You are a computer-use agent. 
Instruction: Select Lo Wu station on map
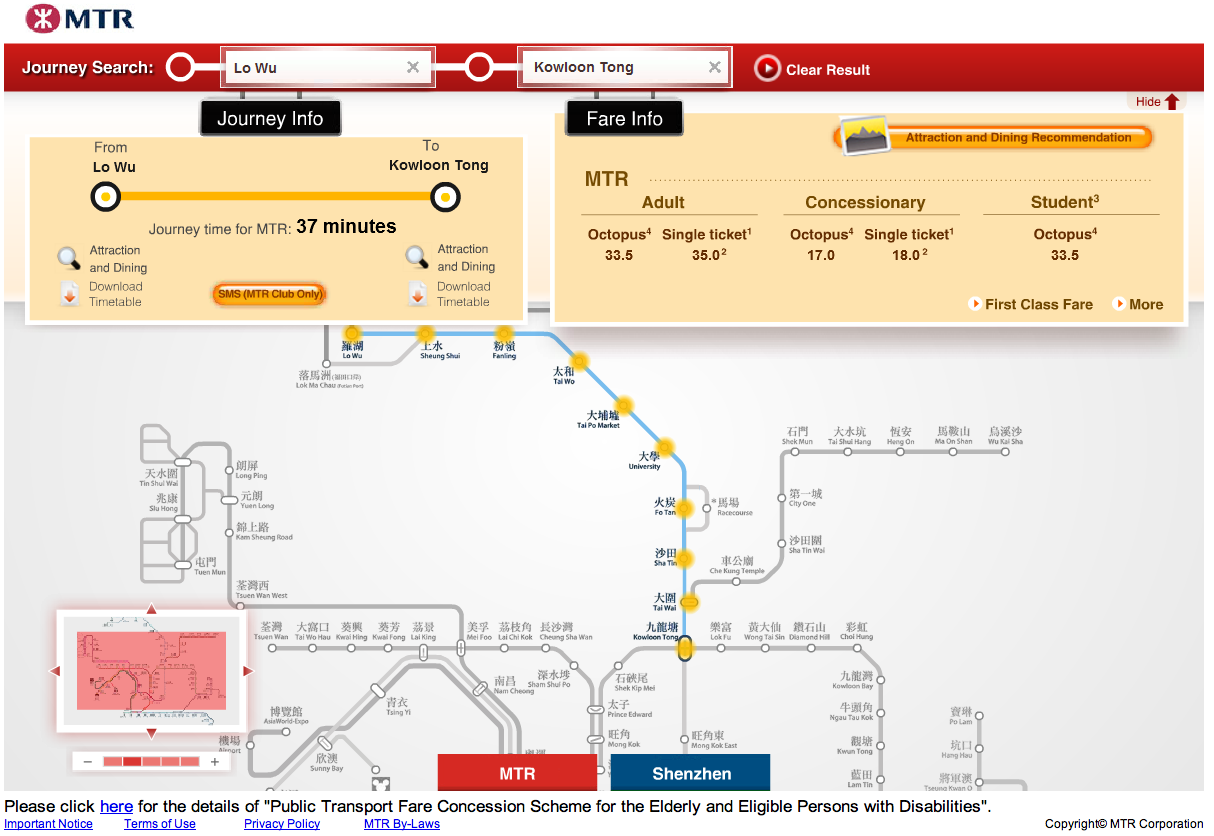352,333
